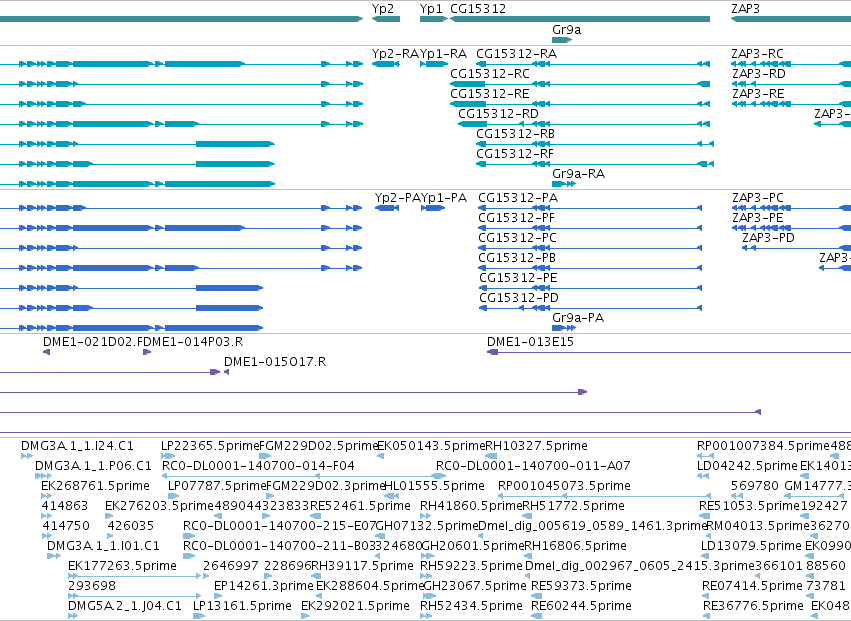
Task: Click RC0-DL0001-140700-014-F04 label
Action: 258,466
